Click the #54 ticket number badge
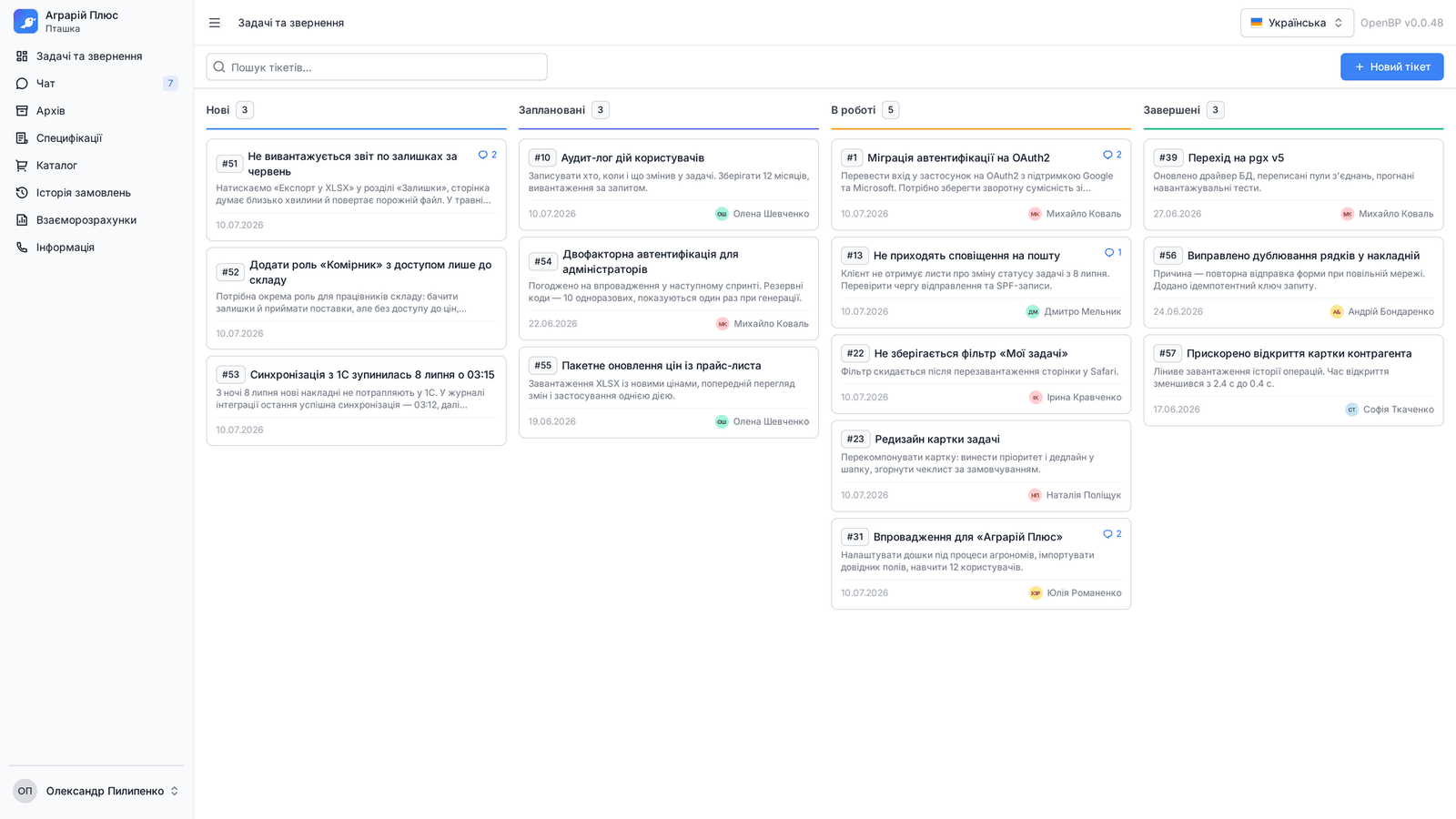Viewport: 1456px width, 819px height. point(543,261)
